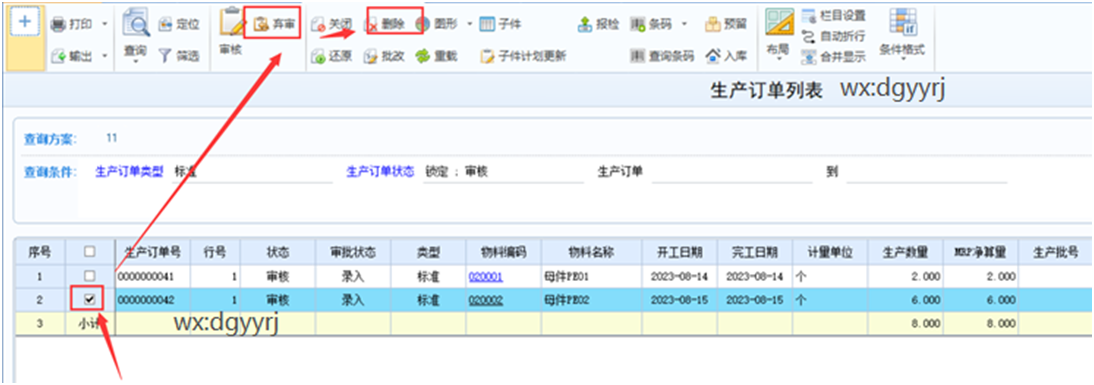This screenshot has width=1094, height=385.
Task: Click the 查询条码 button
Action: tap(663, 56)
